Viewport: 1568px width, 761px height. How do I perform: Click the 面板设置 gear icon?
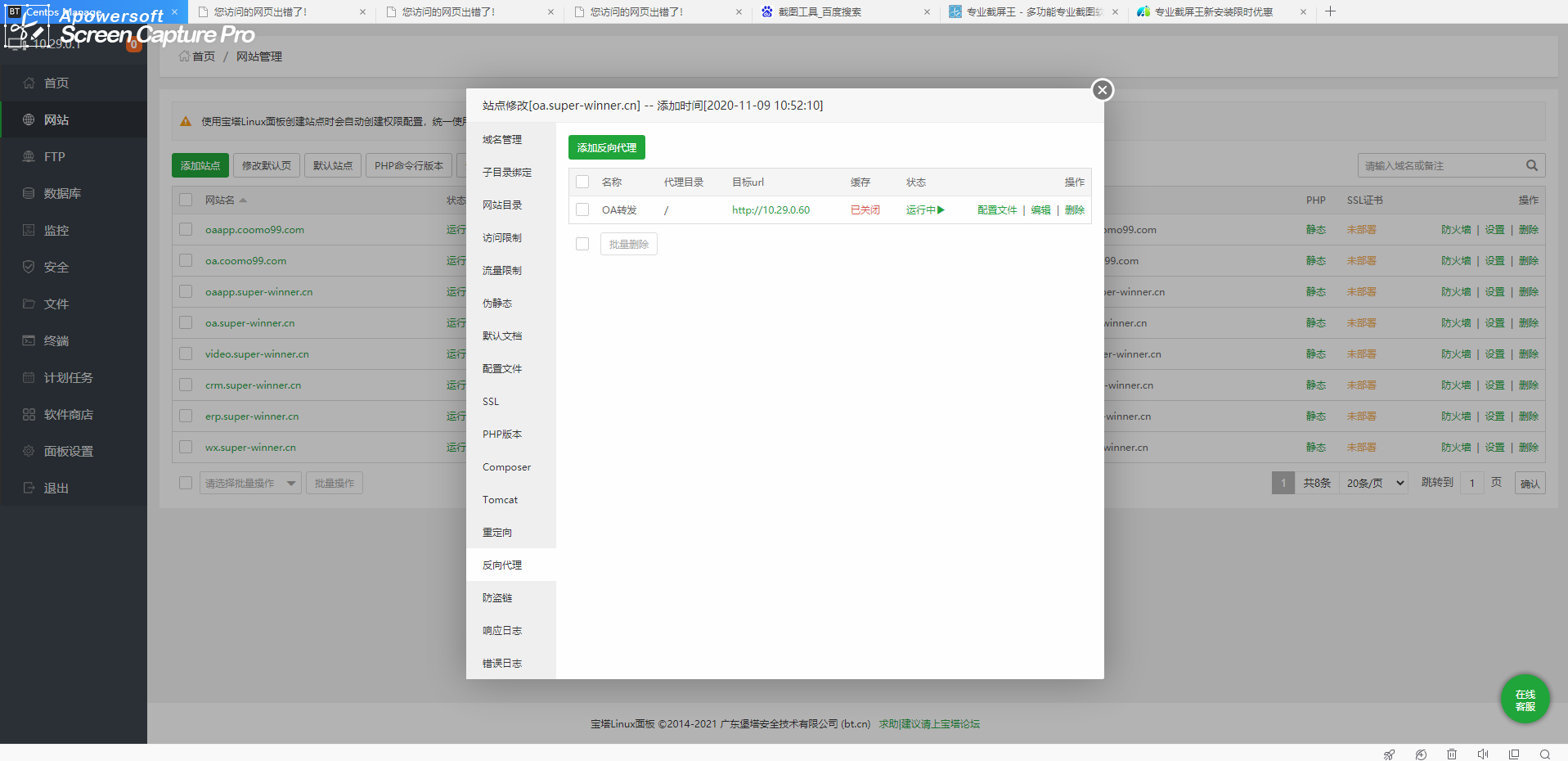click(x=29, y=451)
